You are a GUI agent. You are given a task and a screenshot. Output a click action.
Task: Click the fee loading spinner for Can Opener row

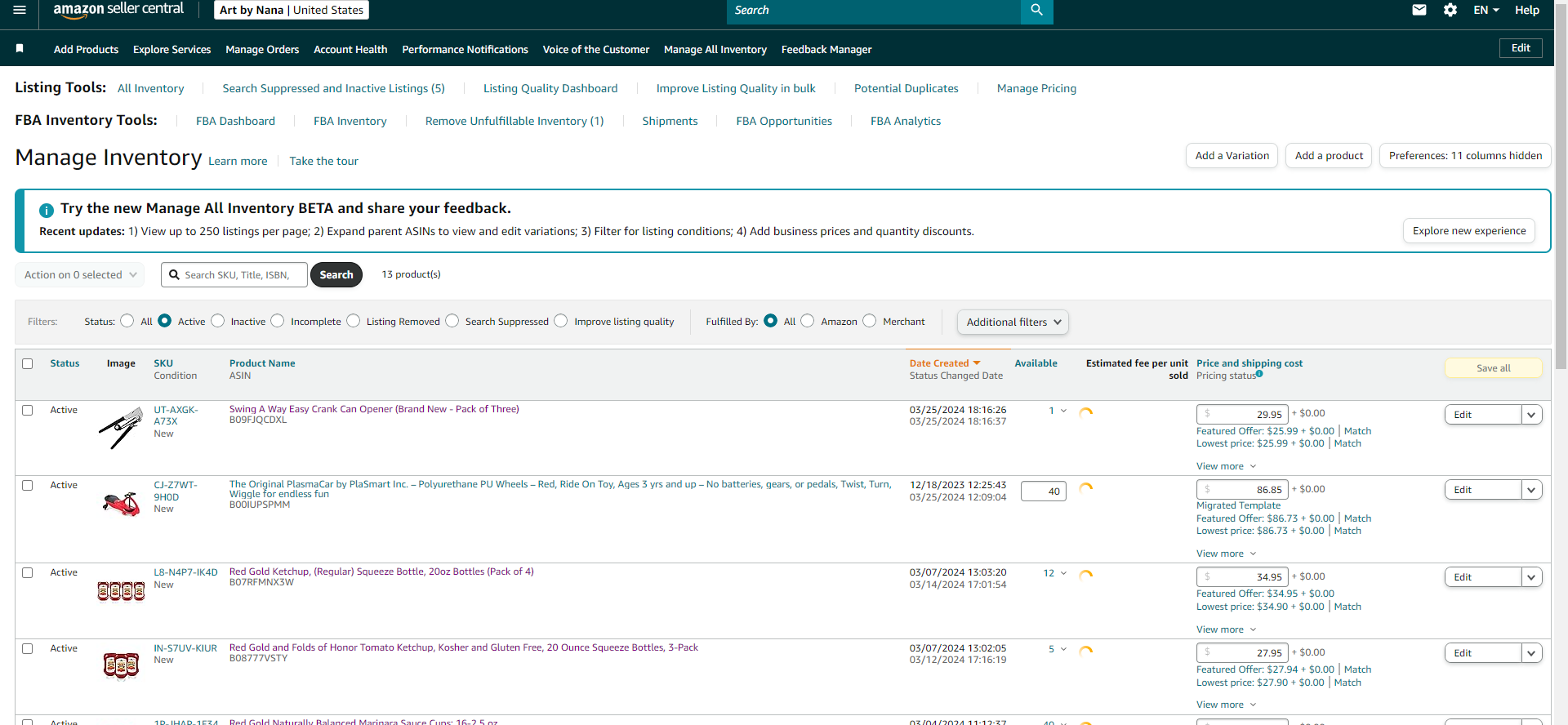pyautogui.click(x=1086, y=412)
